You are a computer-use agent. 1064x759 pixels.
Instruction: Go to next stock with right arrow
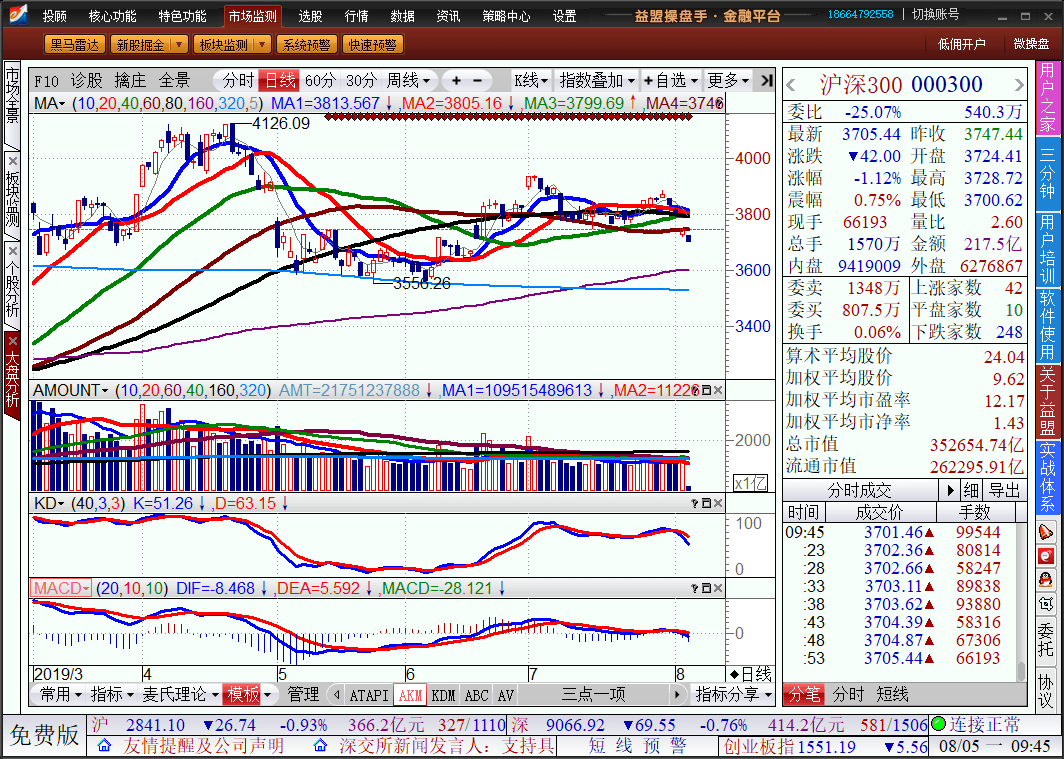tap(1019, 85)
